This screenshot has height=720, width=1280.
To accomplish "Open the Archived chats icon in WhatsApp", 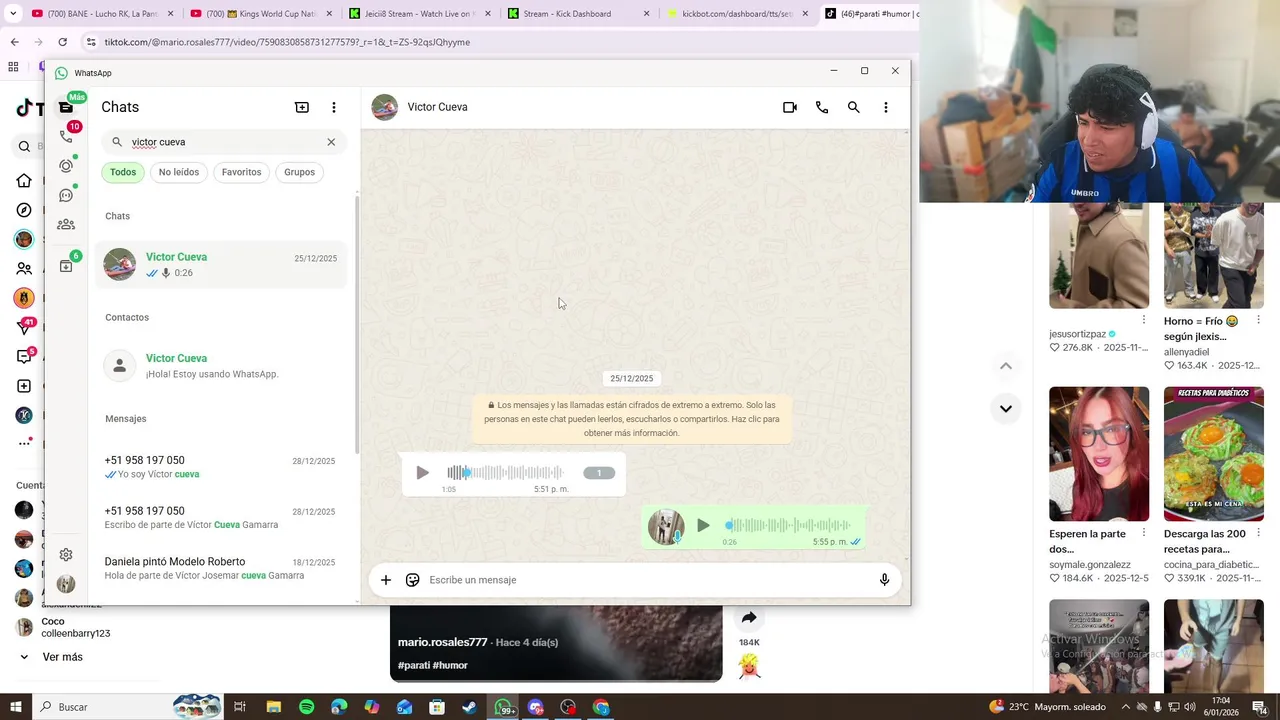I will click(x=66, y=266).
